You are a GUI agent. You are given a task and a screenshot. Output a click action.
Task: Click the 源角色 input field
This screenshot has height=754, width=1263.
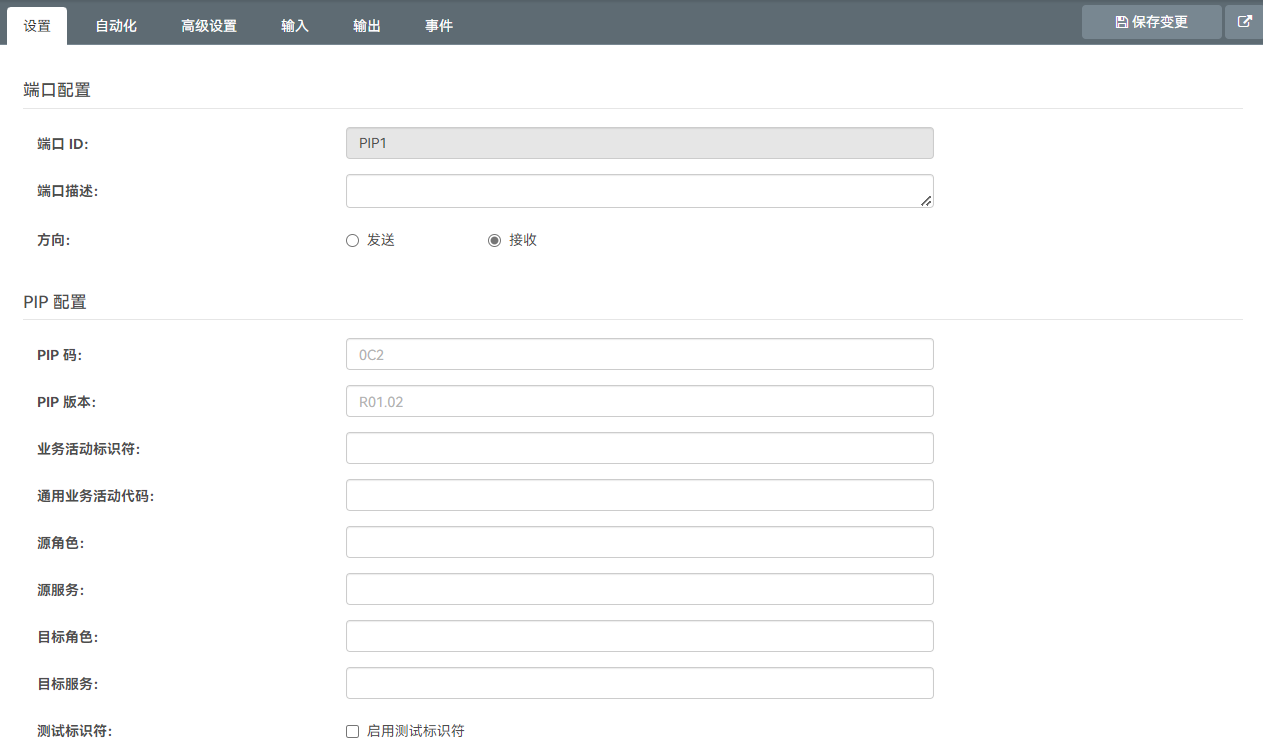[x=640, y=542]
